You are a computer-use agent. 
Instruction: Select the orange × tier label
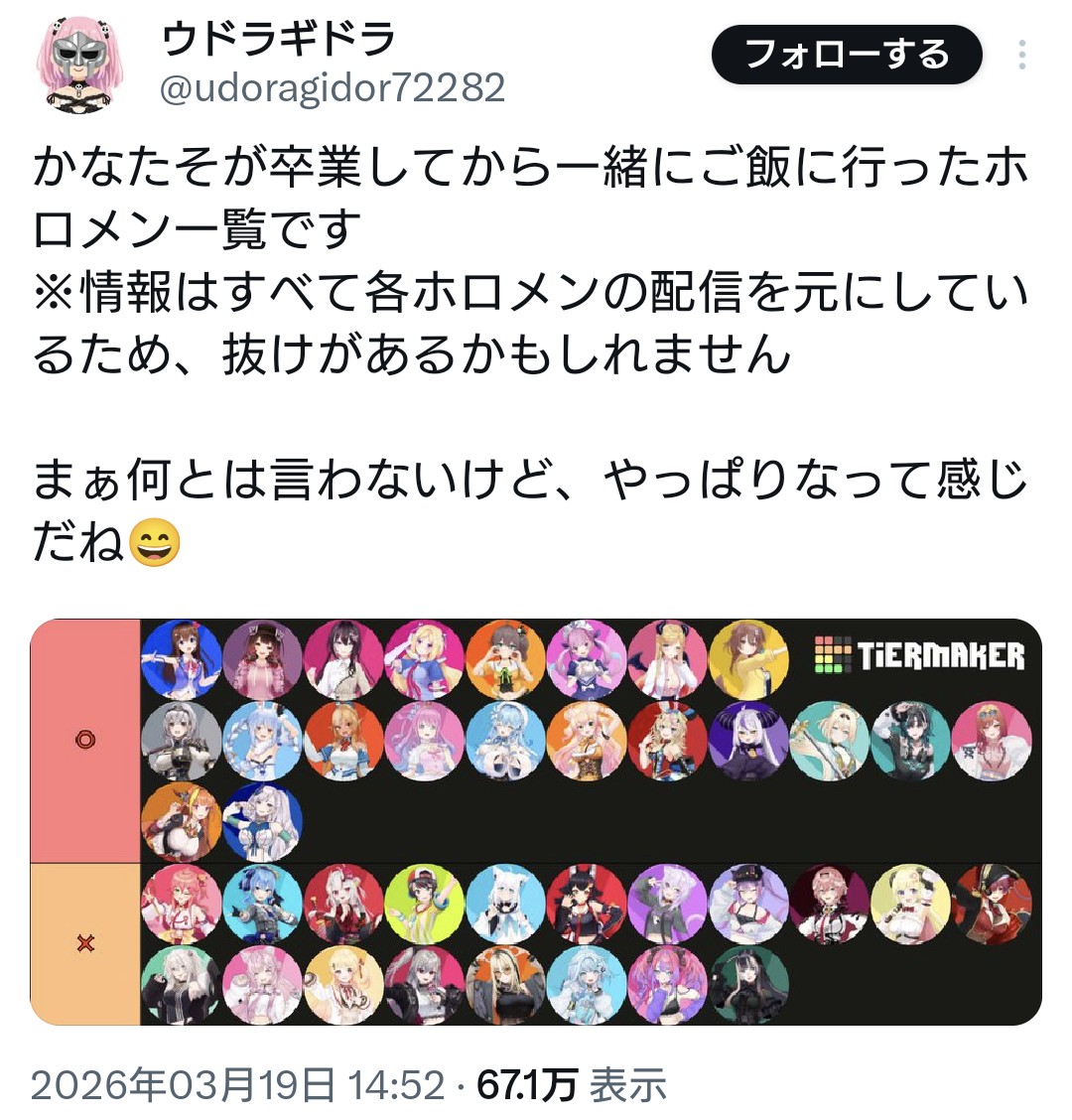pos(85,943)
